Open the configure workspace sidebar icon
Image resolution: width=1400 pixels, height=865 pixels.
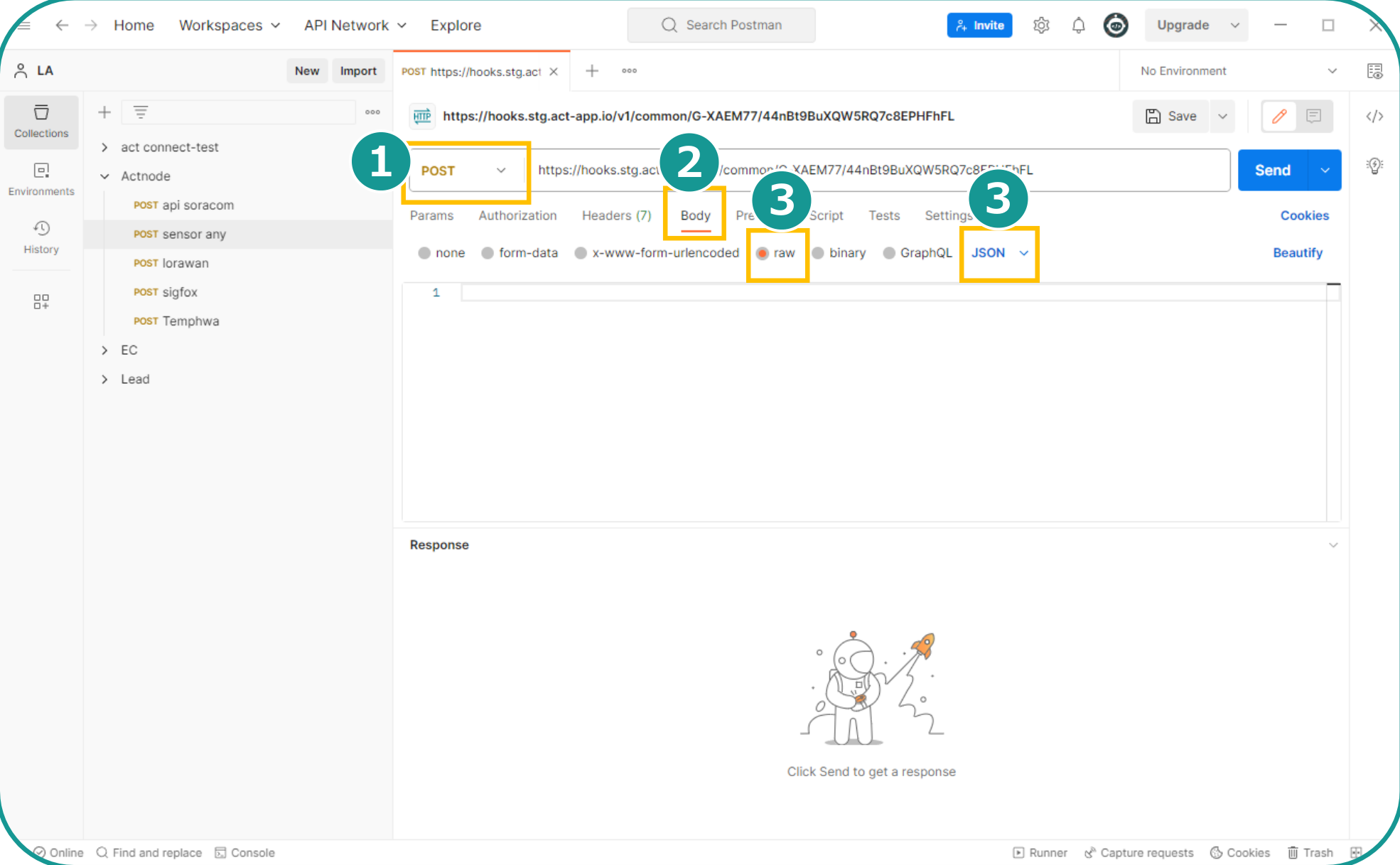point(41,301)
